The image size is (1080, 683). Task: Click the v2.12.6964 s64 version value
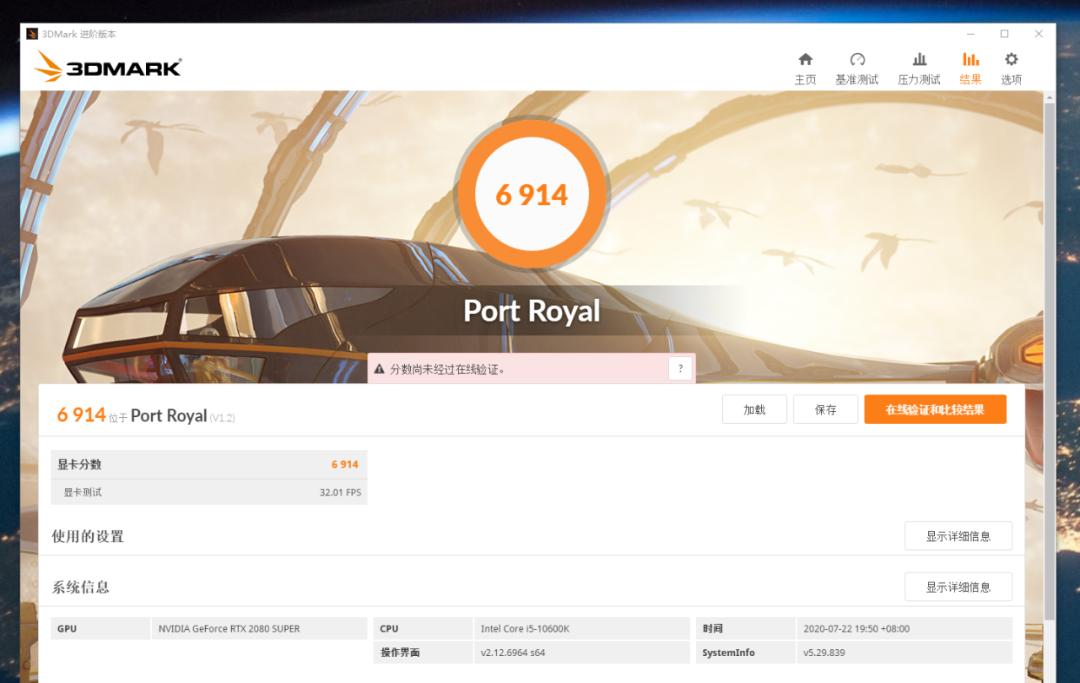(512, 653)
